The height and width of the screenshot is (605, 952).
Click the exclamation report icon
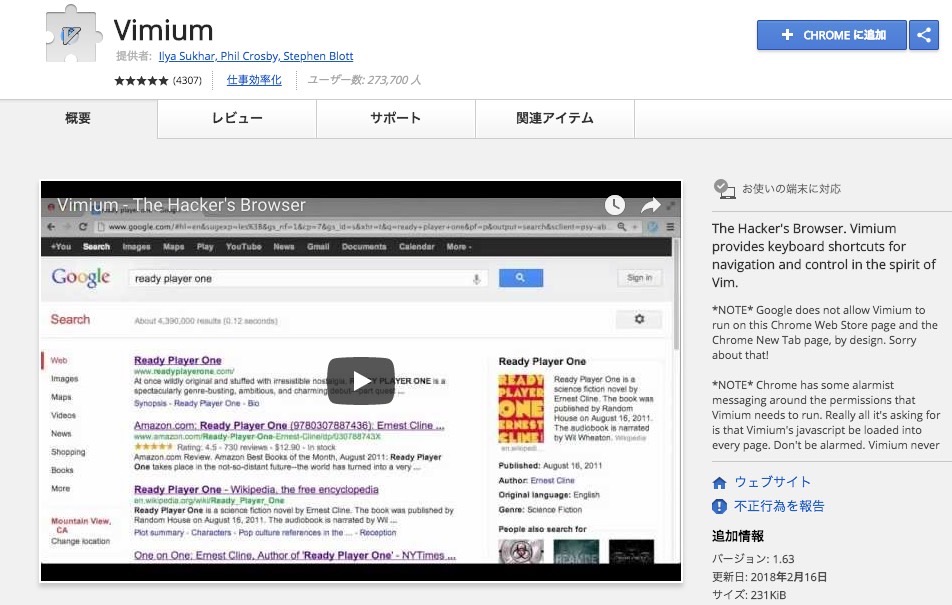coord(719,506)
